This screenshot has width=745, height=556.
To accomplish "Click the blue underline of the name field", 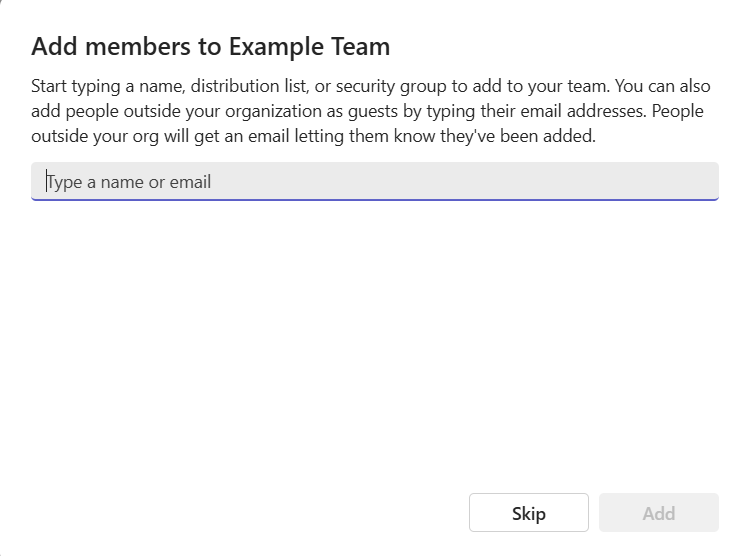I will pos(374,199).
